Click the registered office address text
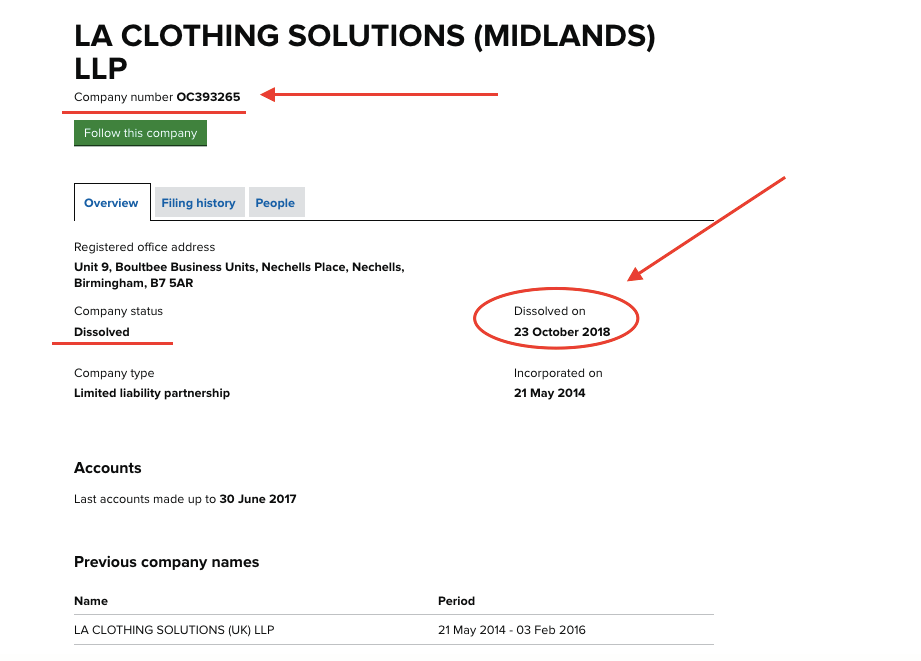 [238, 275]
